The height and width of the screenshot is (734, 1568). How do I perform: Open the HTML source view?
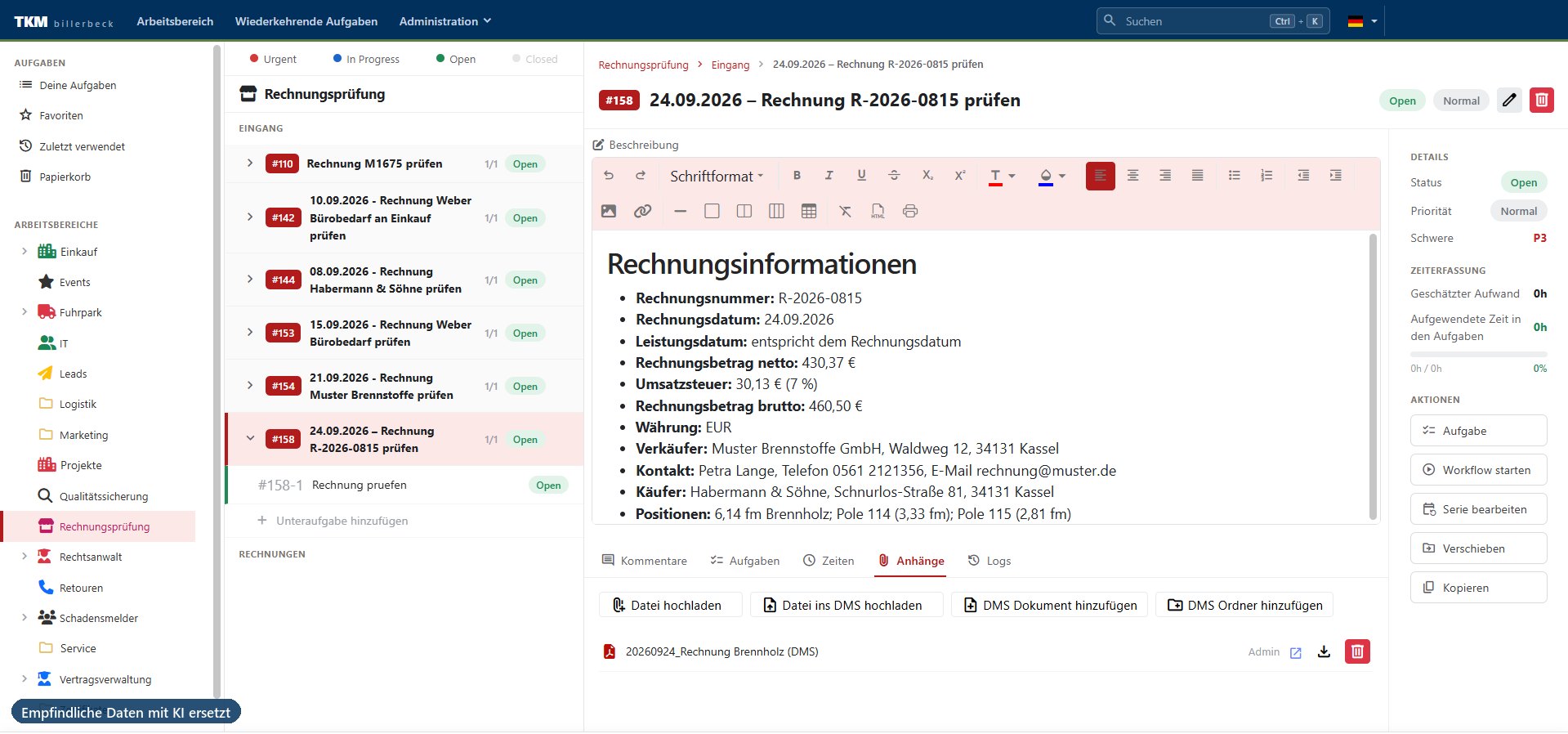(878, 211)
